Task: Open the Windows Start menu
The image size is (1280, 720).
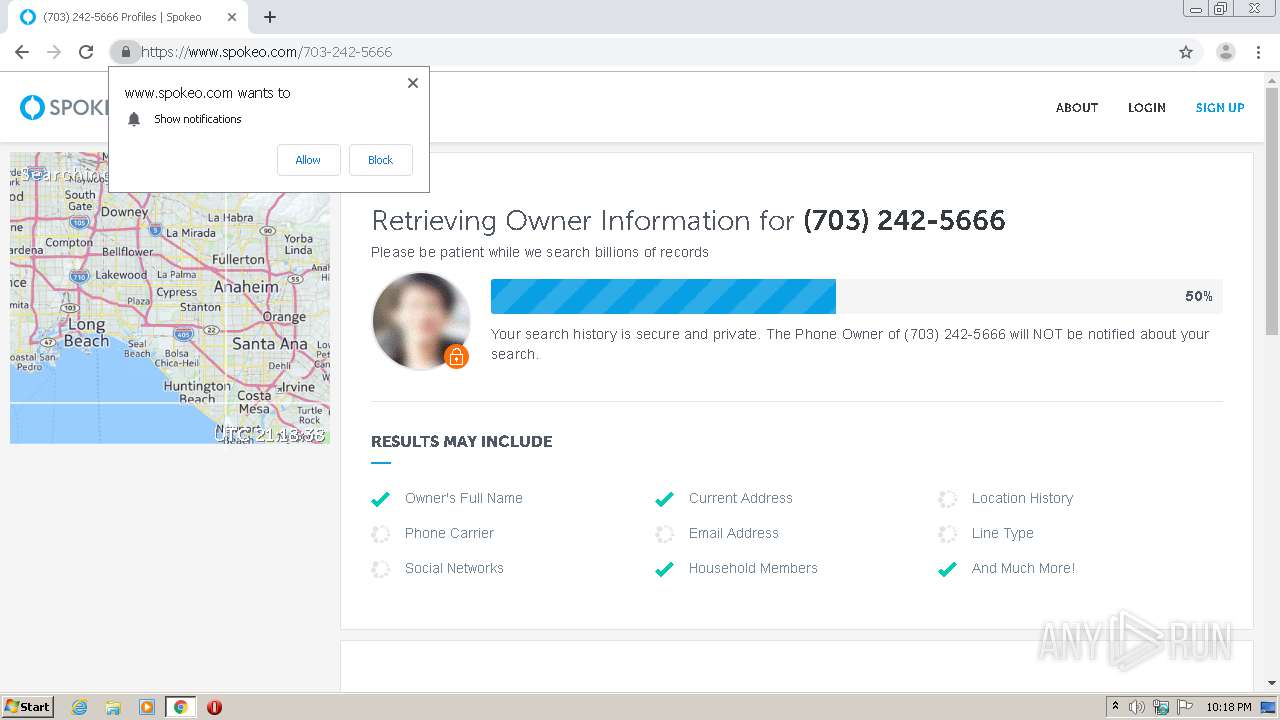Action: (28, 706)
